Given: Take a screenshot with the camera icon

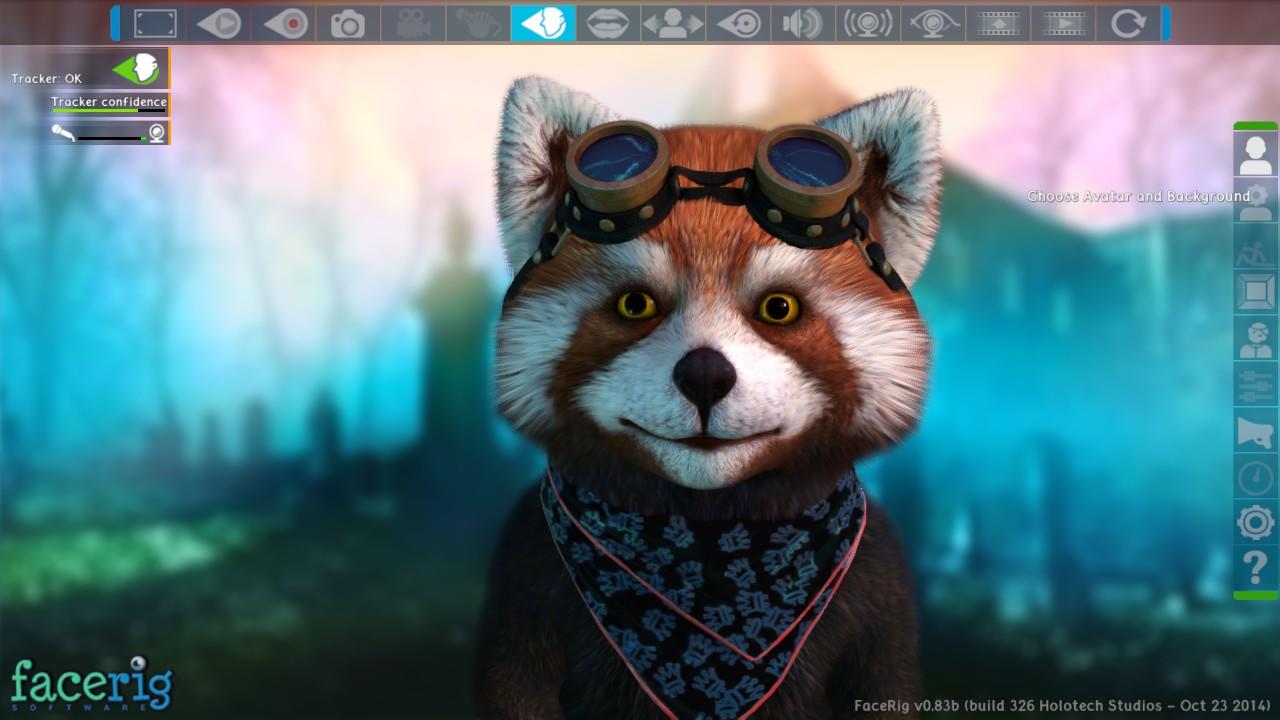Looking at the screenshot, I should [x=349, y=23].
